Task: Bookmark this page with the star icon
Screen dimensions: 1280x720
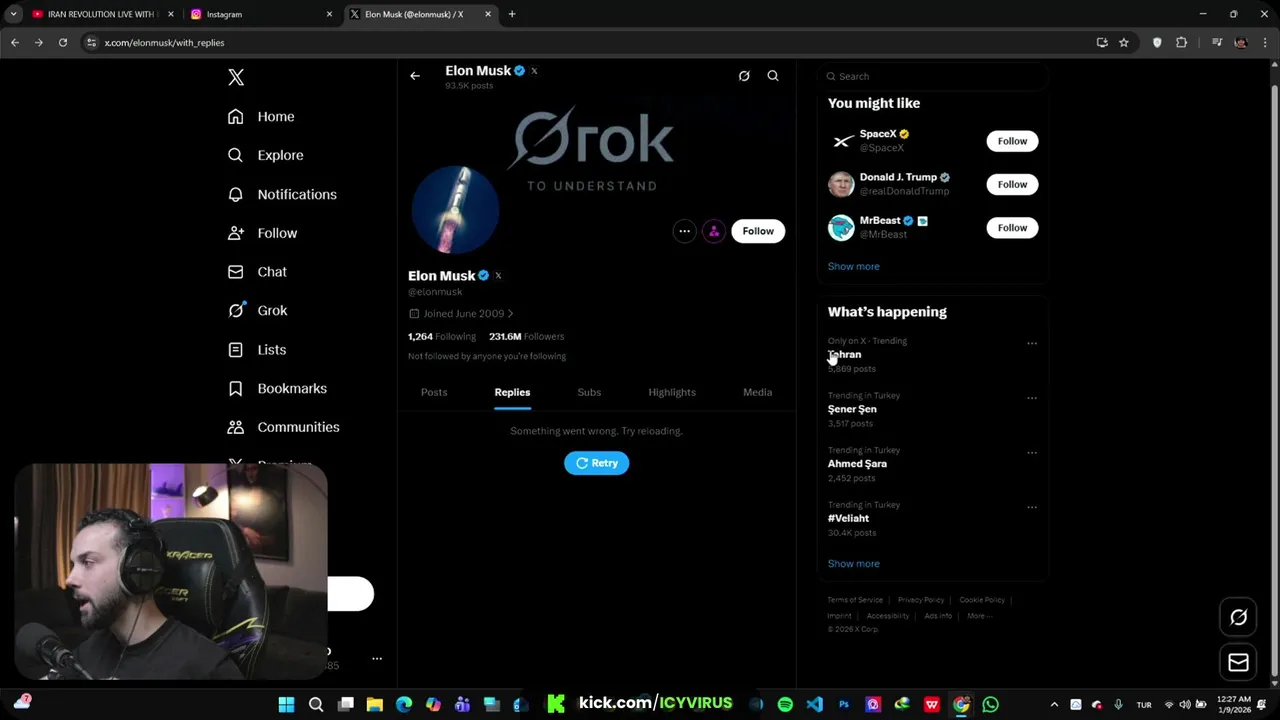Action: click(x=1124, y=43)
